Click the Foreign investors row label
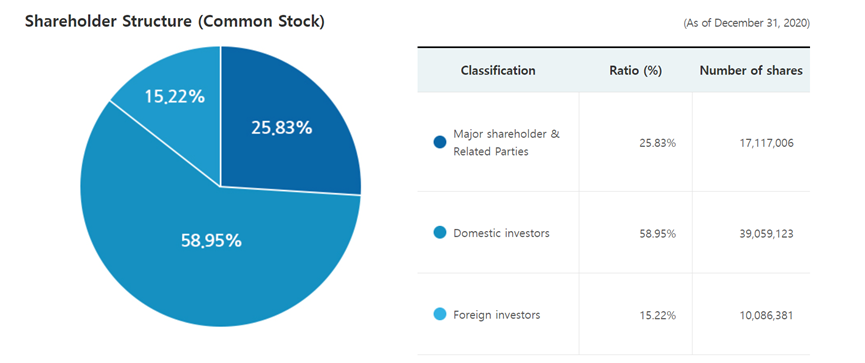 (x=496, y=315)
